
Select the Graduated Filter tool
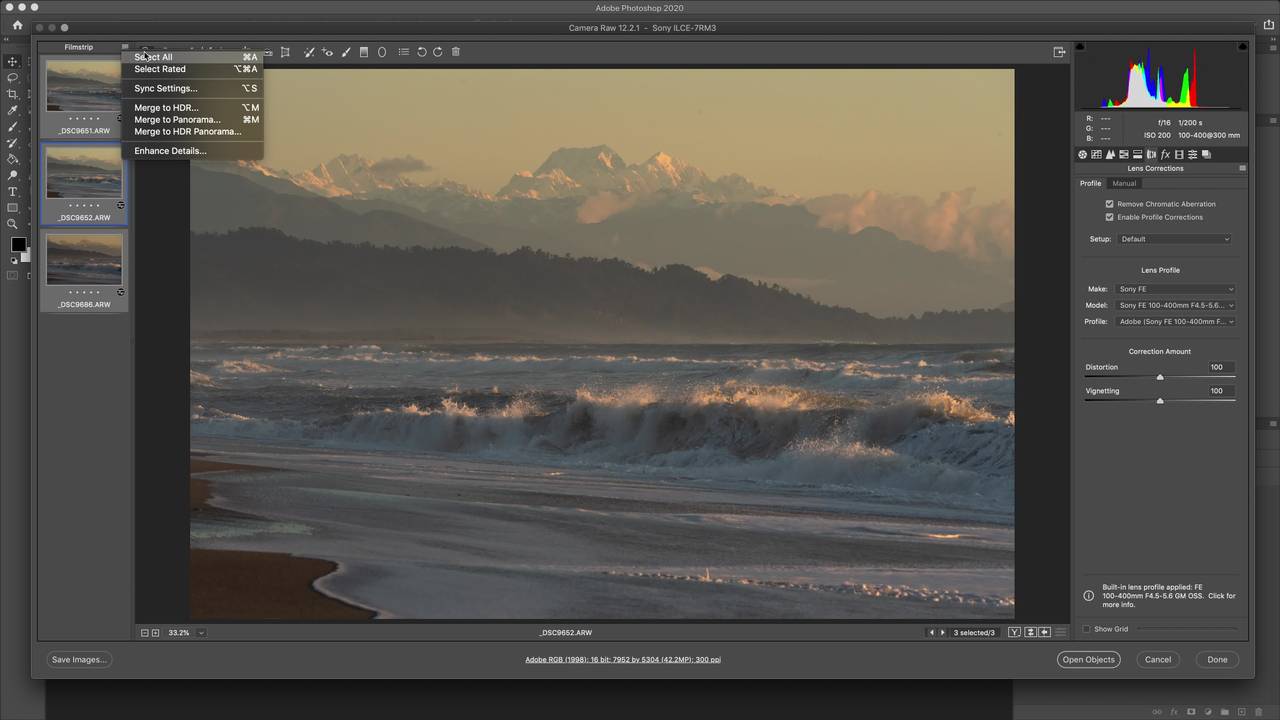[364, 52]
